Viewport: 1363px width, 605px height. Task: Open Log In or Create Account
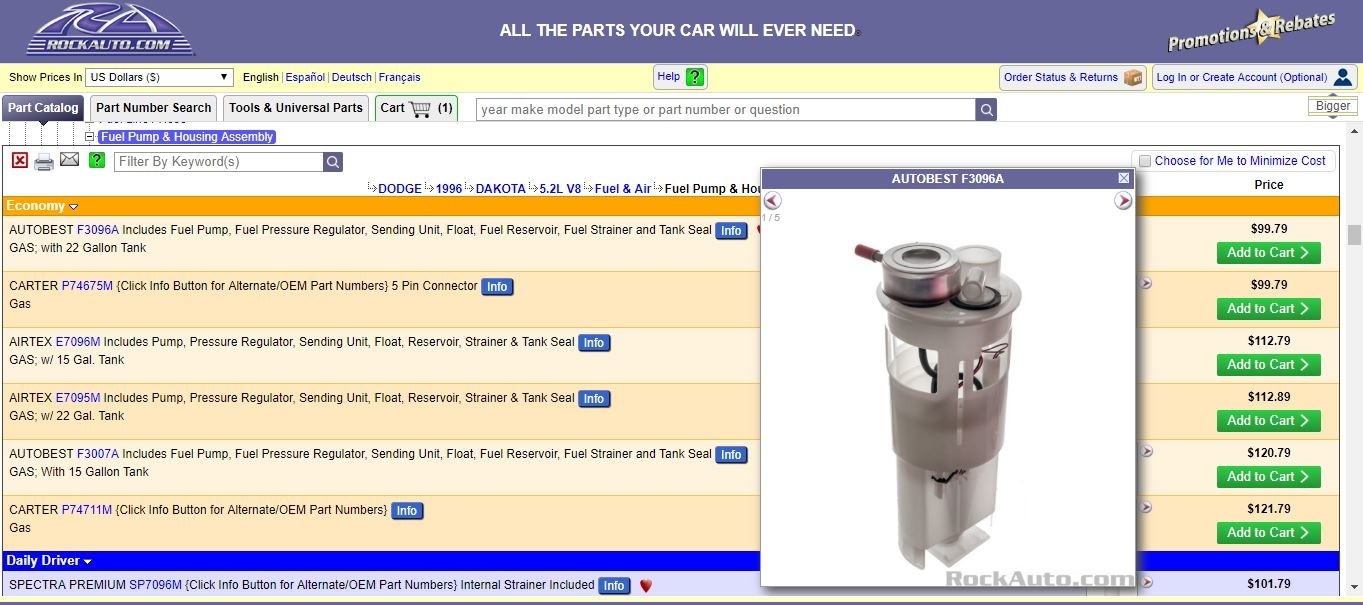(x=1254, y=77)
